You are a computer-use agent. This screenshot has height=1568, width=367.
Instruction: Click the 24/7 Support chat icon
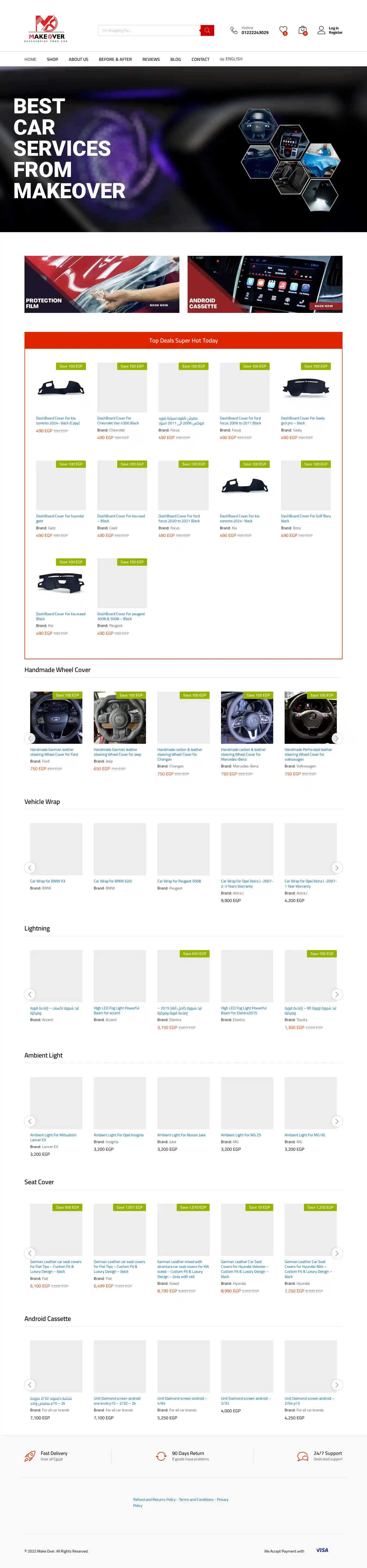pos(303,1456)
